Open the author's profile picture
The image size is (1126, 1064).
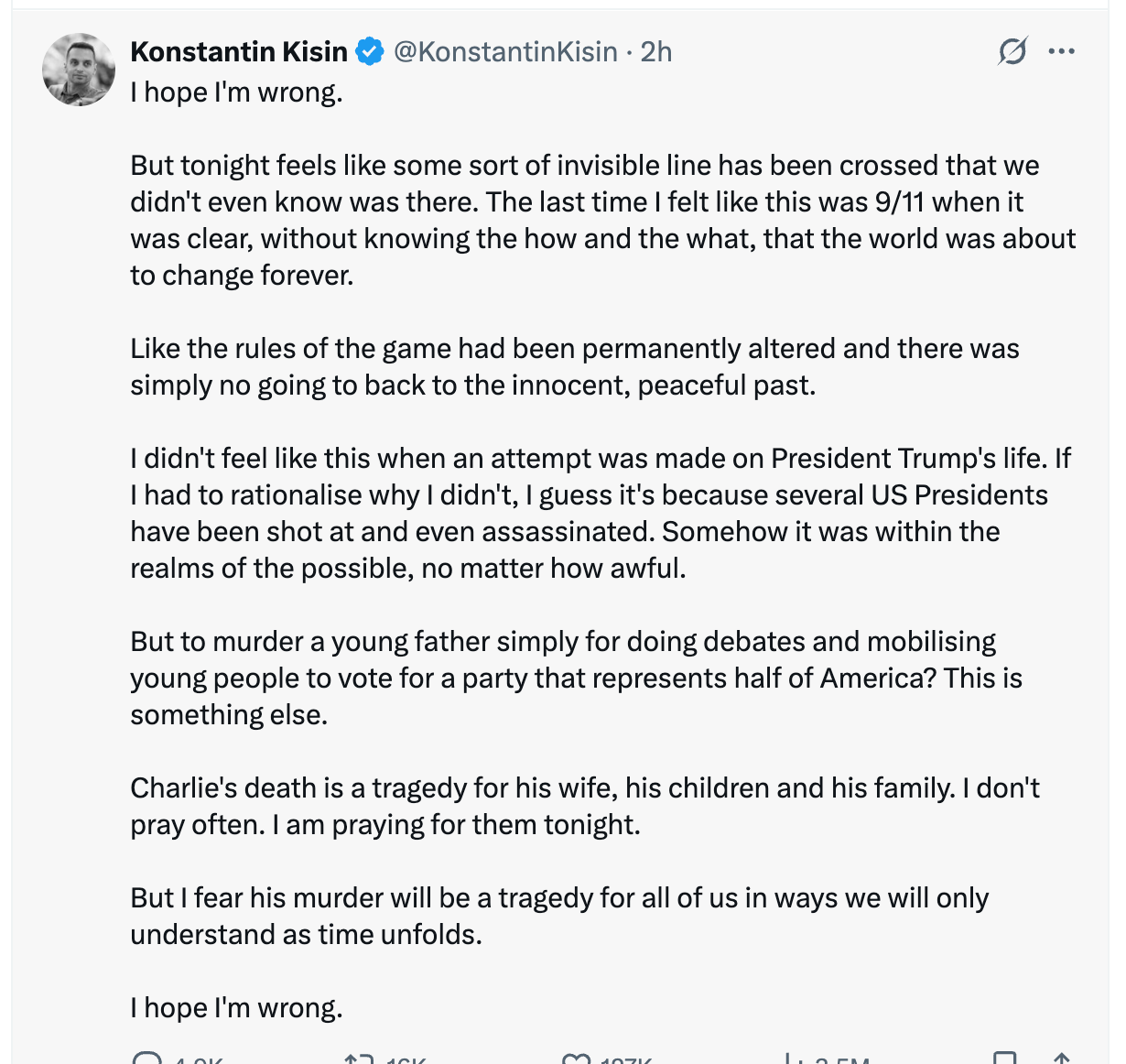click(79, 70)
